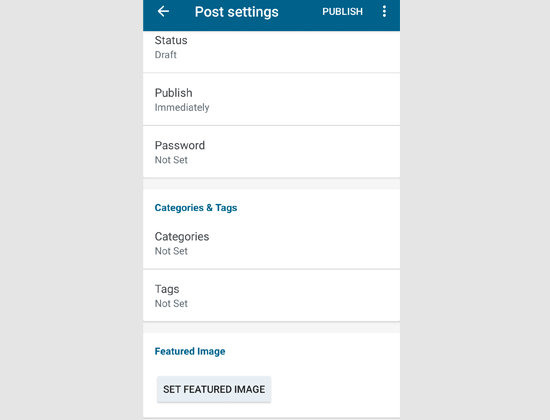Viewport: 550px width, 420px height.
Task: Open the Status setting label
Action: [171, 40]
